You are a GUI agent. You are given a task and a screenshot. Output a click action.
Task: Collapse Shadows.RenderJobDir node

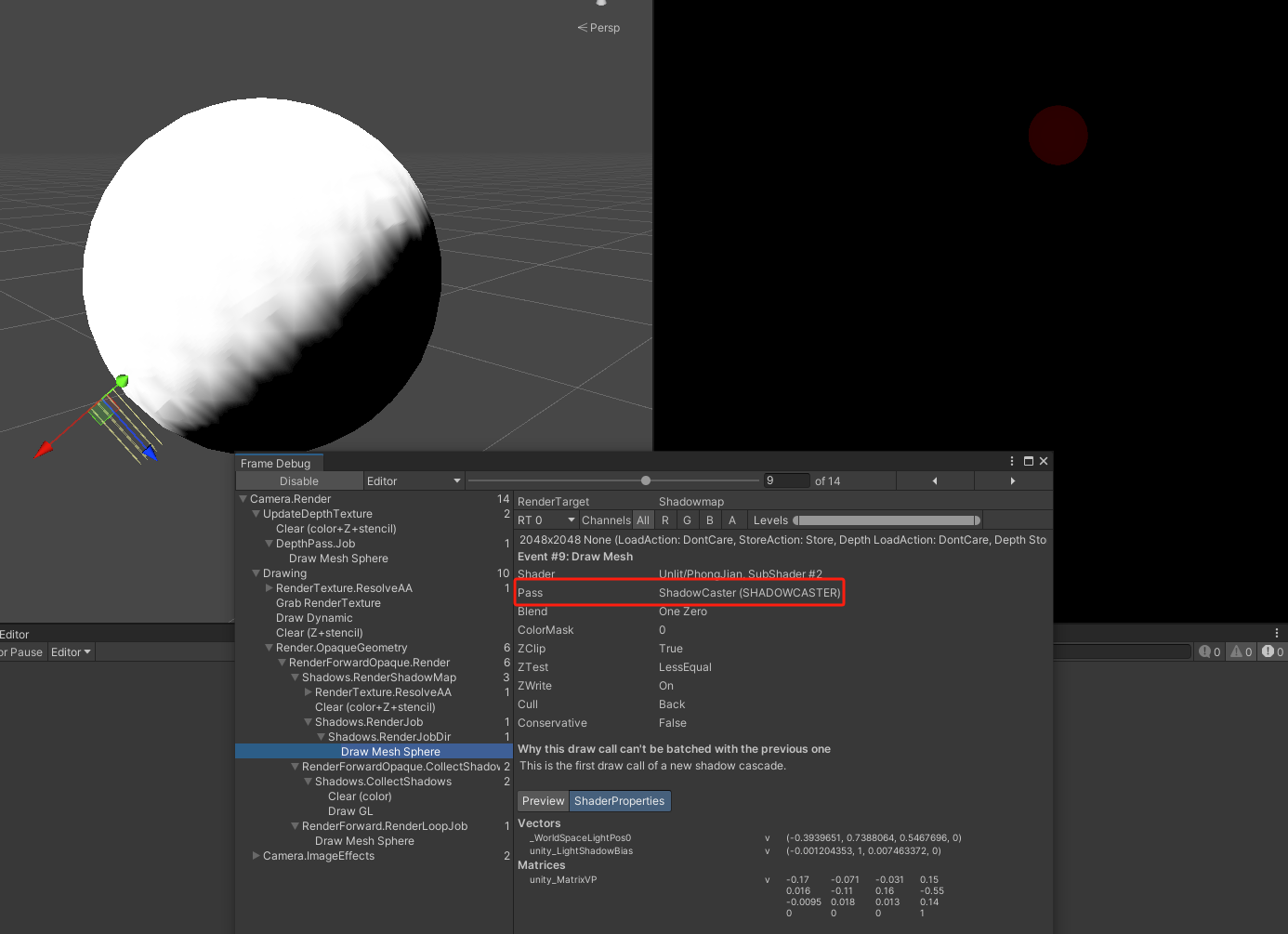[x=322, y=737]
